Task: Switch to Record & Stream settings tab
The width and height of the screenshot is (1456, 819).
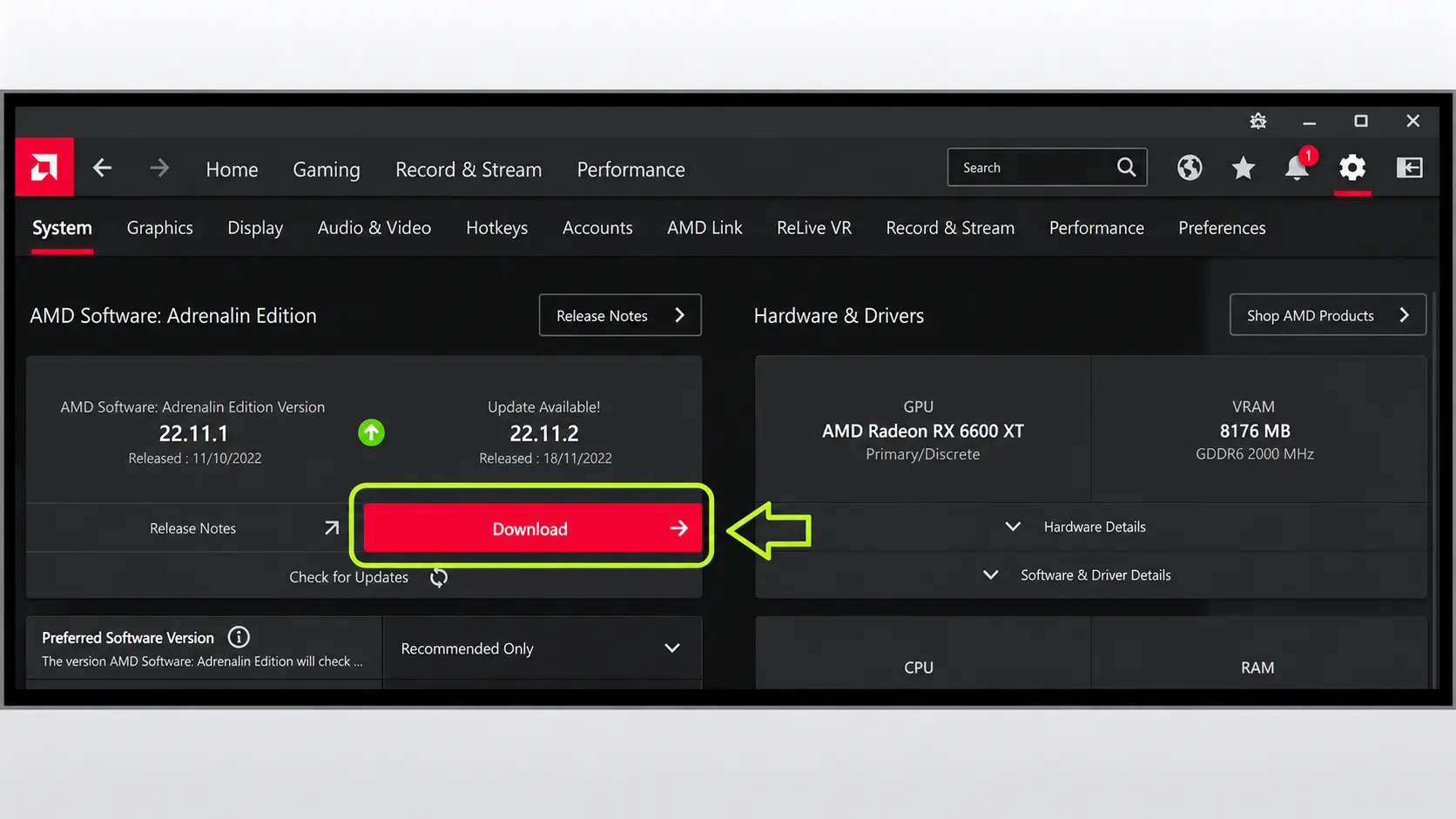Action: [x=950, y=228]
